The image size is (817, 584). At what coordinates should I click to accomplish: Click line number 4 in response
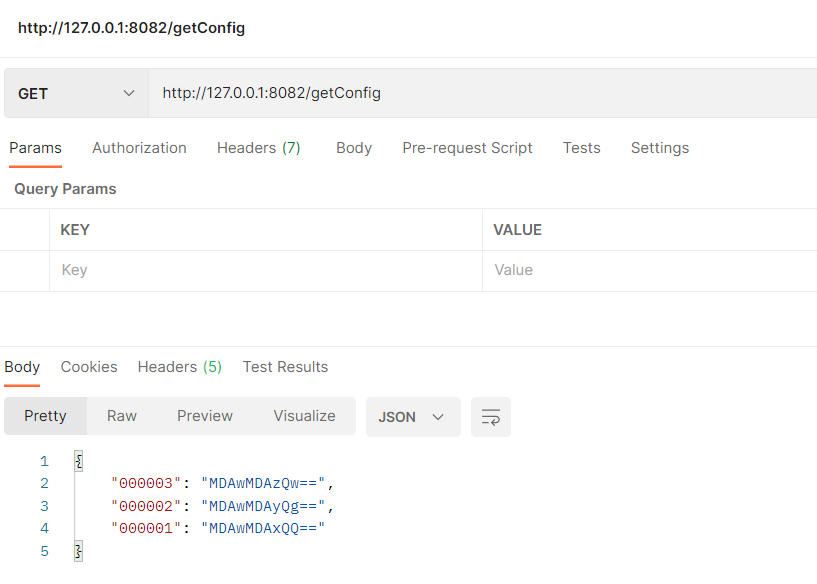coord(45,528)
